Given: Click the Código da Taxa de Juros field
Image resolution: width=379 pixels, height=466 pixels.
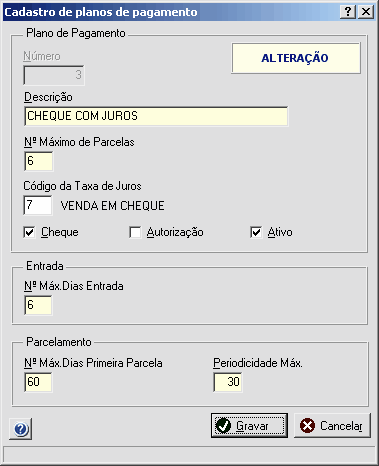Looking at the screenshot, I should click(x=38, y=205).
